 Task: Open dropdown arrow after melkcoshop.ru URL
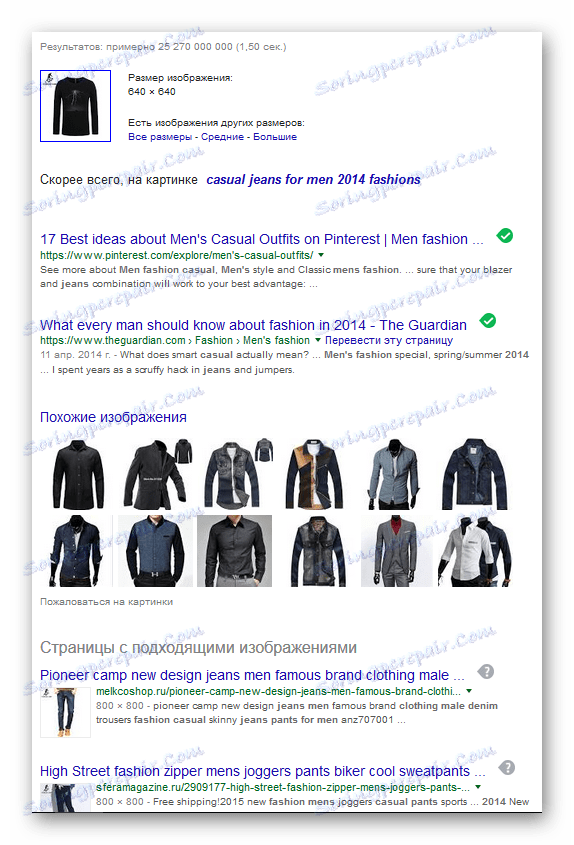469,691
